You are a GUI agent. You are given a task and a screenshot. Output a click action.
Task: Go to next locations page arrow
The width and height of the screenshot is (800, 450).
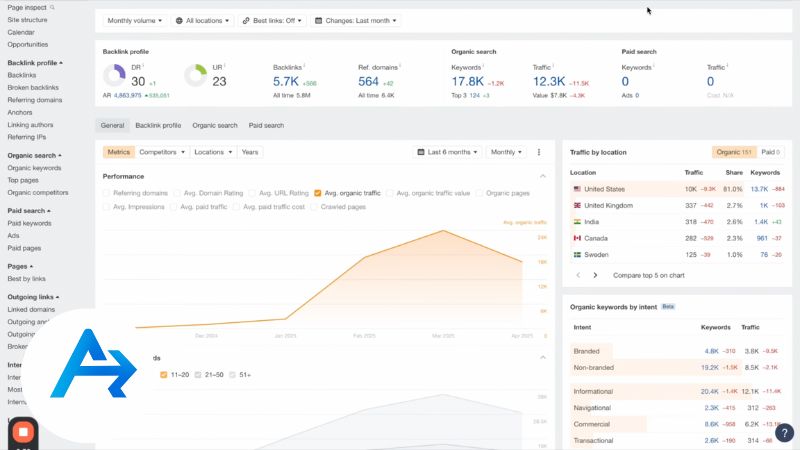pyautogui.click(x=595, y=275)
